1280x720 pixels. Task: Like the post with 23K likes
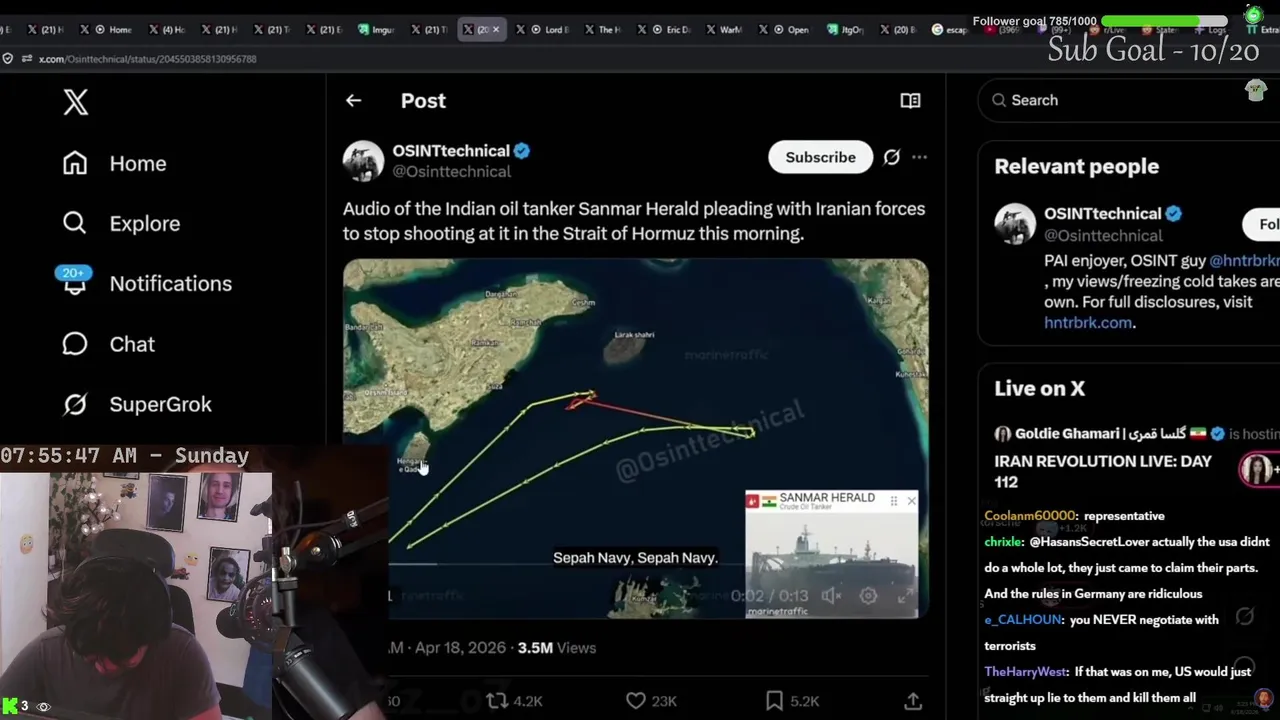pyautogui.click(x=651, y=701)
